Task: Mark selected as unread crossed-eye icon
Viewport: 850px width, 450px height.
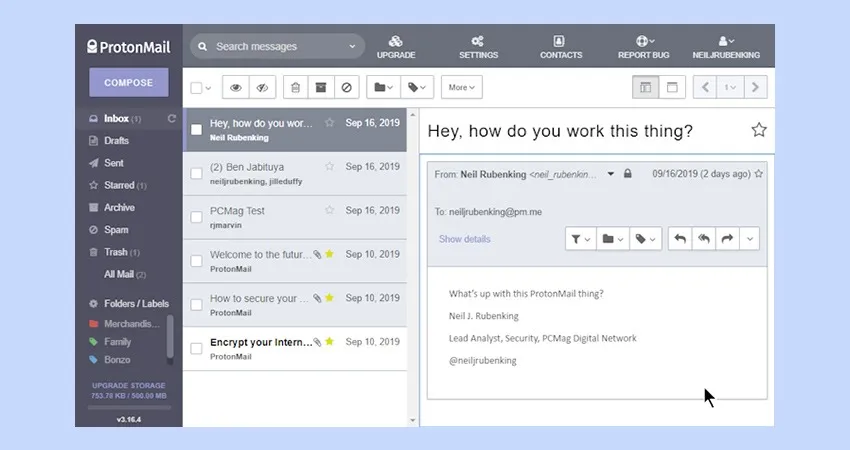Action: 262,87
